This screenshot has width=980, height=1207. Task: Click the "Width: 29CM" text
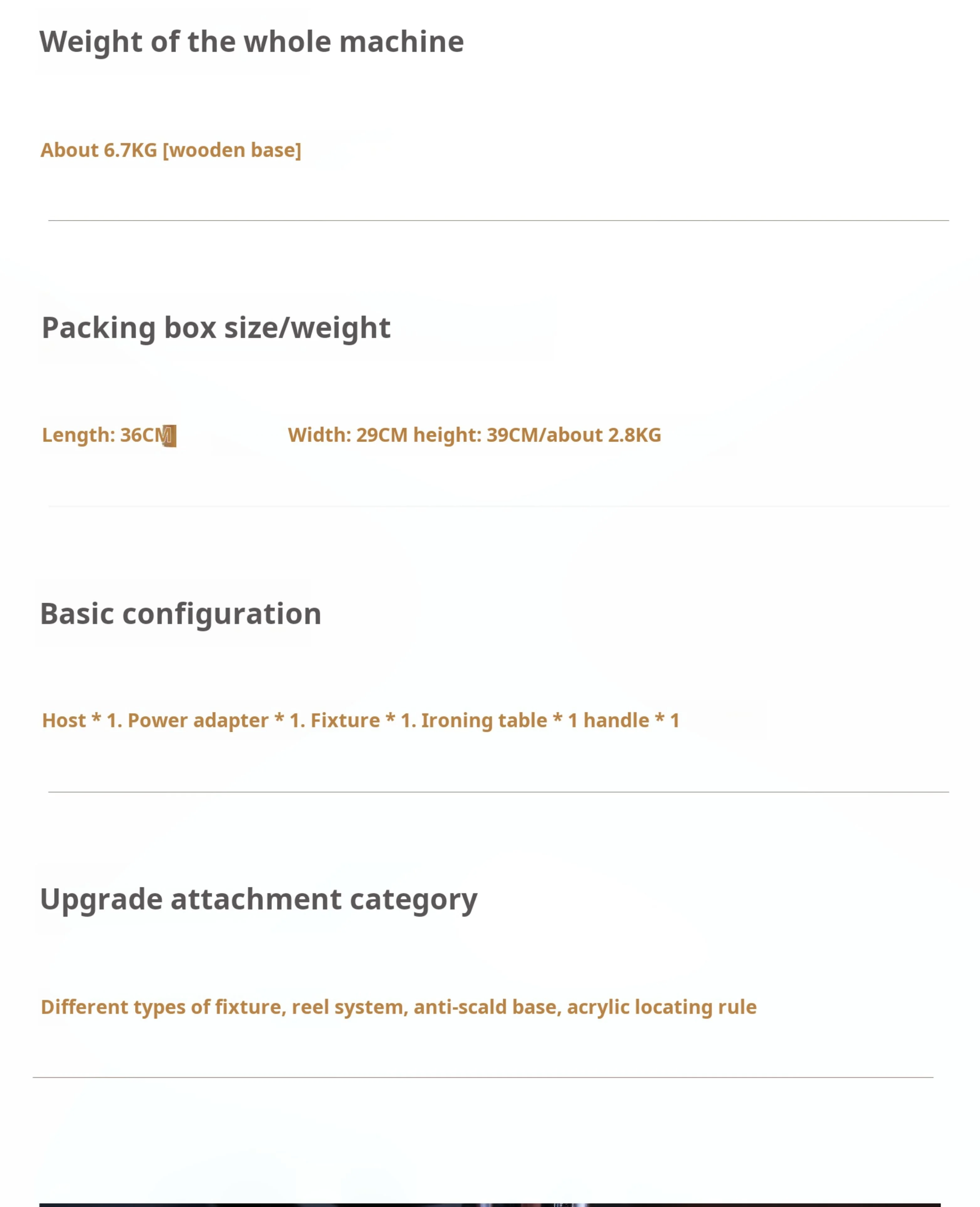(347, 435)
